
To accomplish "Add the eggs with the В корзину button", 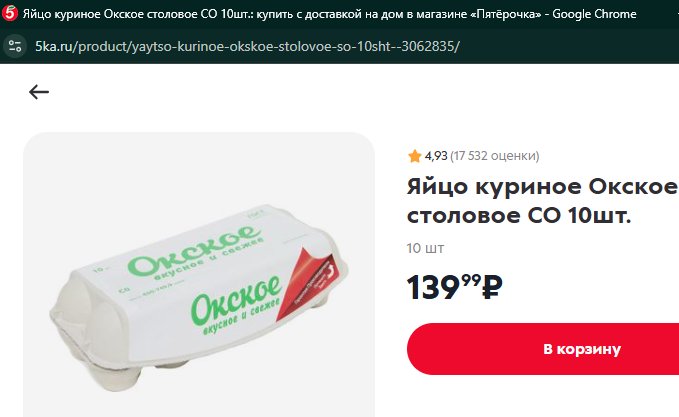I will tap(543, 349).
